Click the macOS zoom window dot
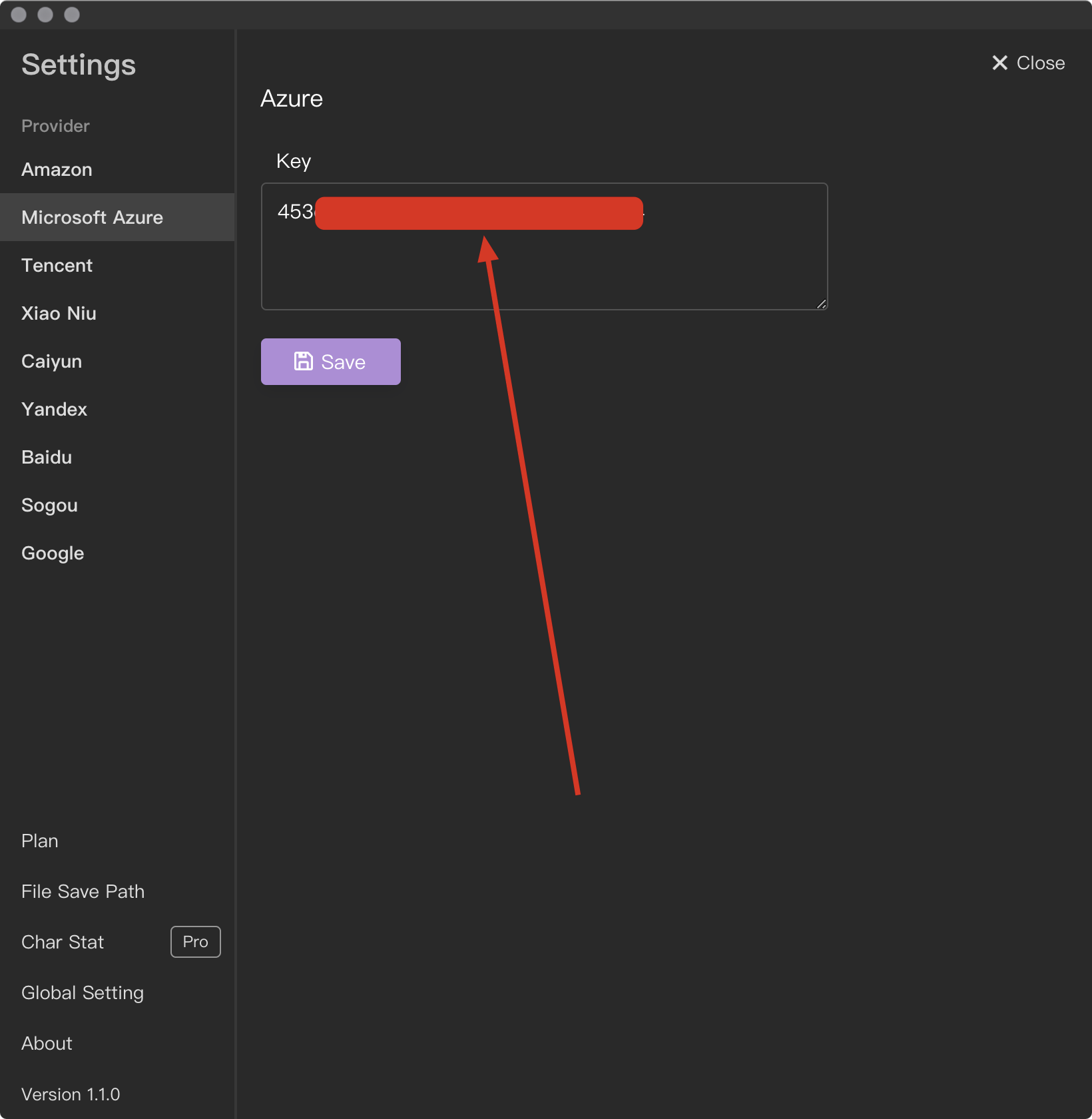Image resolution: width=1092 pixels, height=1119 pixels. tap(72, 15)
